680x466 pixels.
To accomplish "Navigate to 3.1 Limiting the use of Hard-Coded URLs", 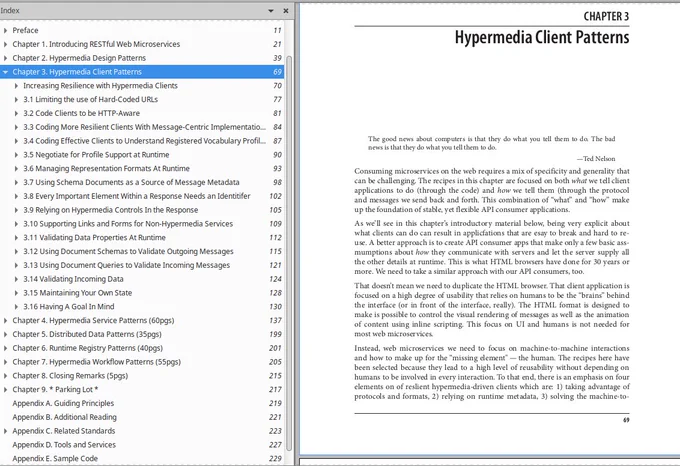I will click(90, 100).
